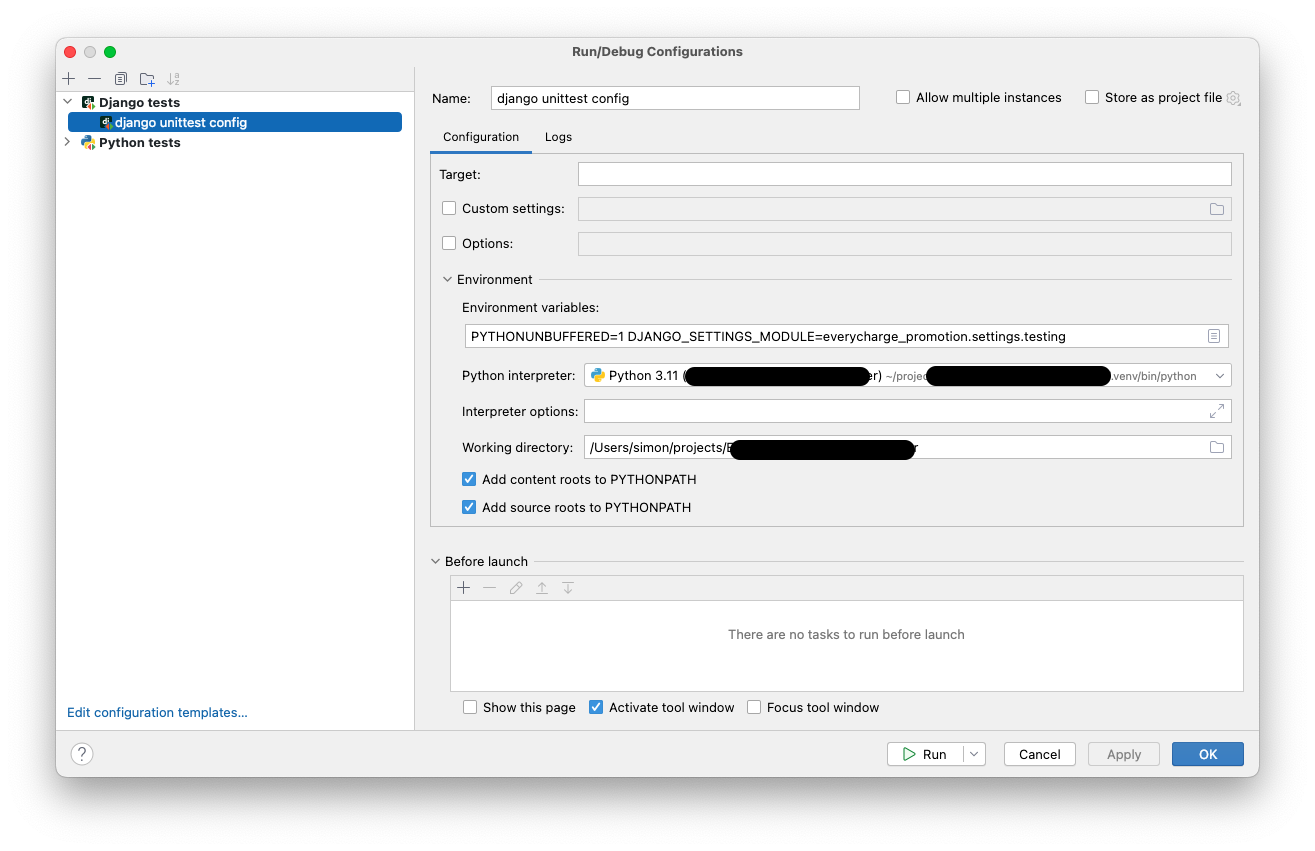Click the Options text field
The image size is (1315, 851).
[905, 244]
